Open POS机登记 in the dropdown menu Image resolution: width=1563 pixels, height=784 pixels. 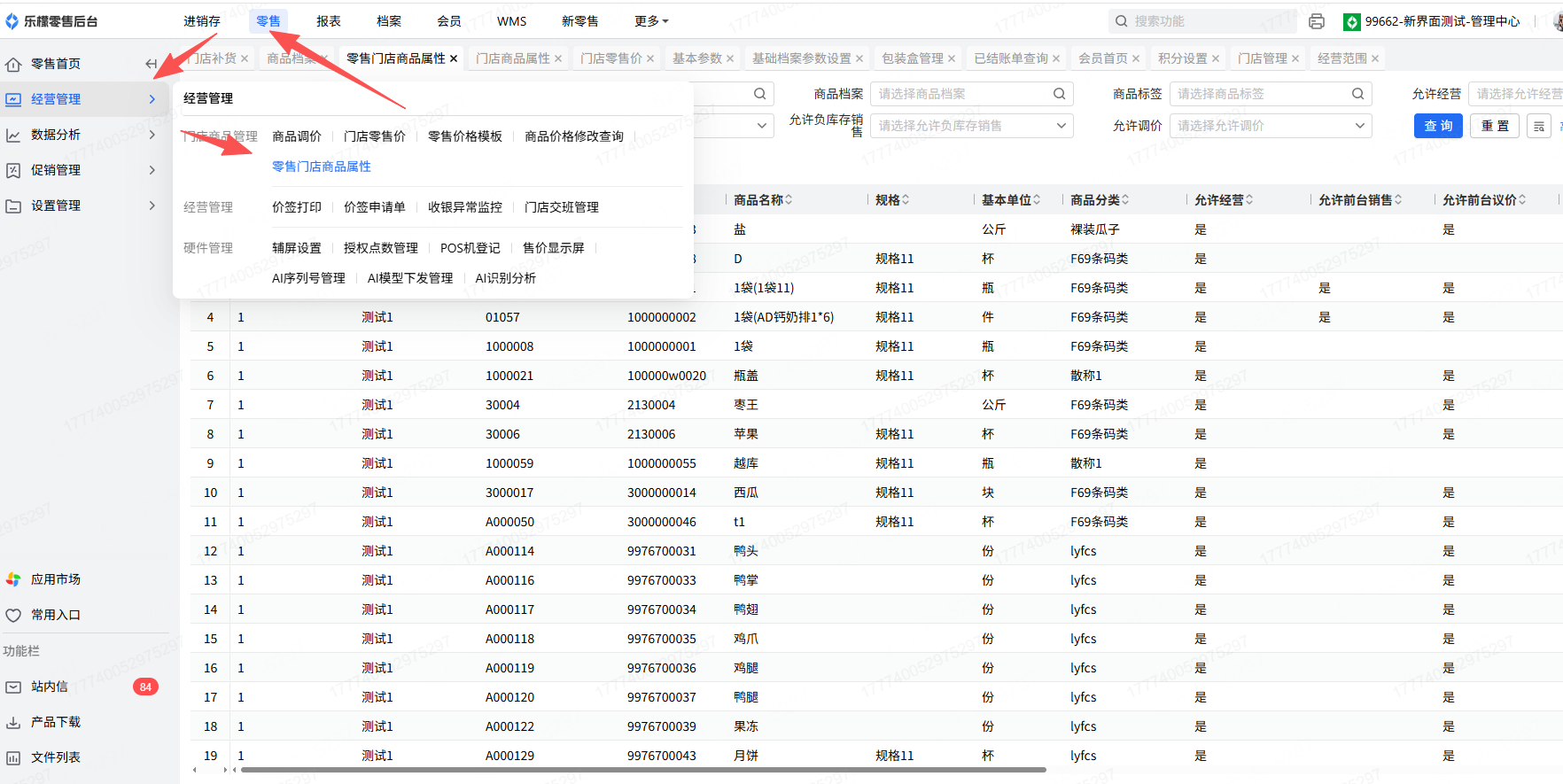[470, 248]
